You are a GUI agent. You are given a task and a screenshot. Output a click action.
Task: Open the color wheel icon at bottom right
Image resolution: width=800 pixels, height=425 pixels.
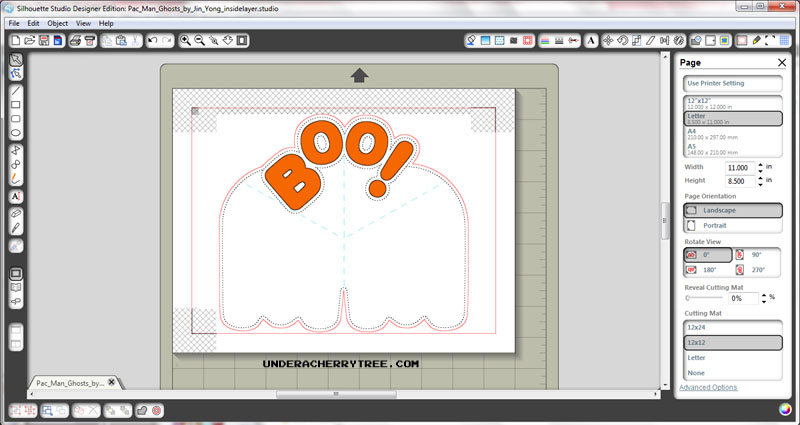pyautogui.click(x=785, y=409)
